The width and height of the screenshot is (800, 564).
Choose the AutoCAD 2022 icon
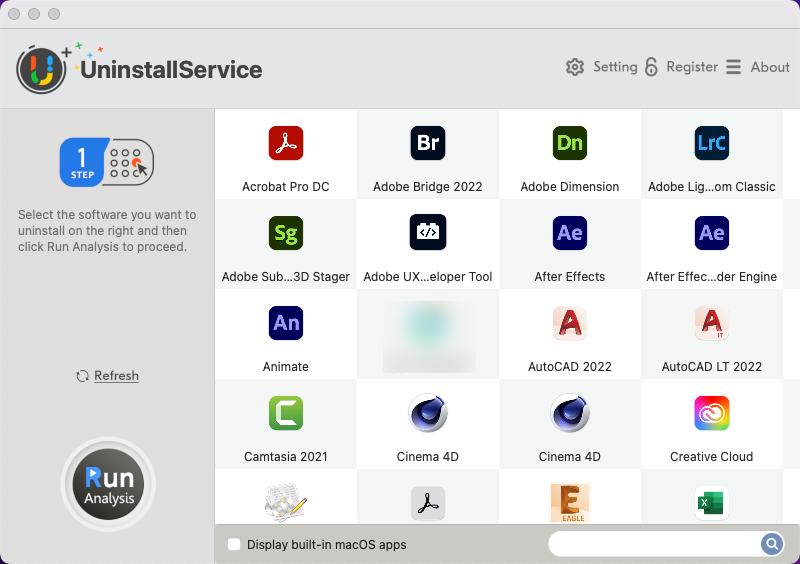pos(569,323)
